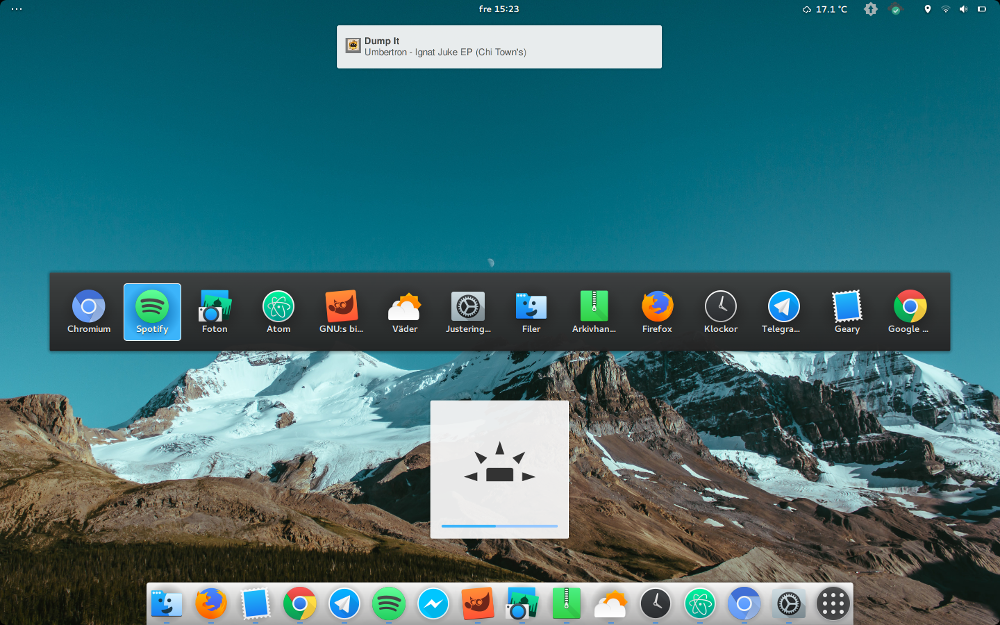Open Spotify from the dock
The width and height of the screenshot is (1000, 625).
[x=389, y=603]
